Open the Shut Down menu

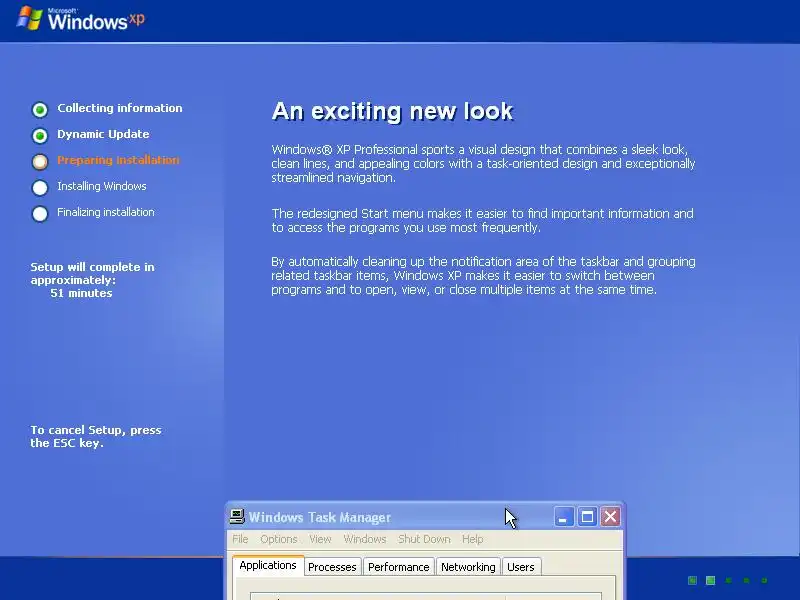[x=424, y=539]
